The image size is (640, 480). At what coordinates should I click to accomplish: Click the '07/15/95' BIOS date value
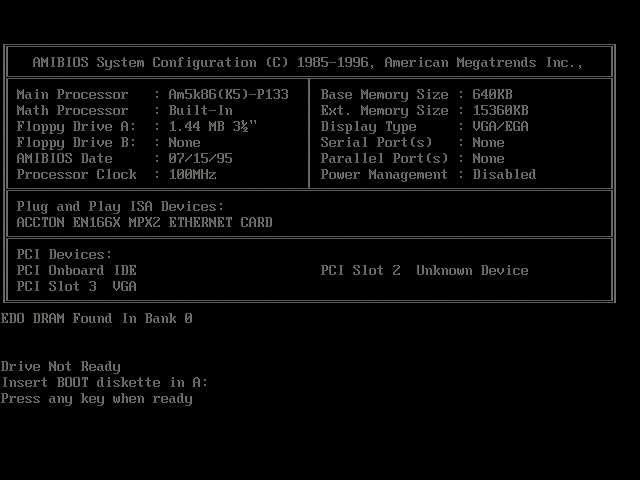coord(200,158)
